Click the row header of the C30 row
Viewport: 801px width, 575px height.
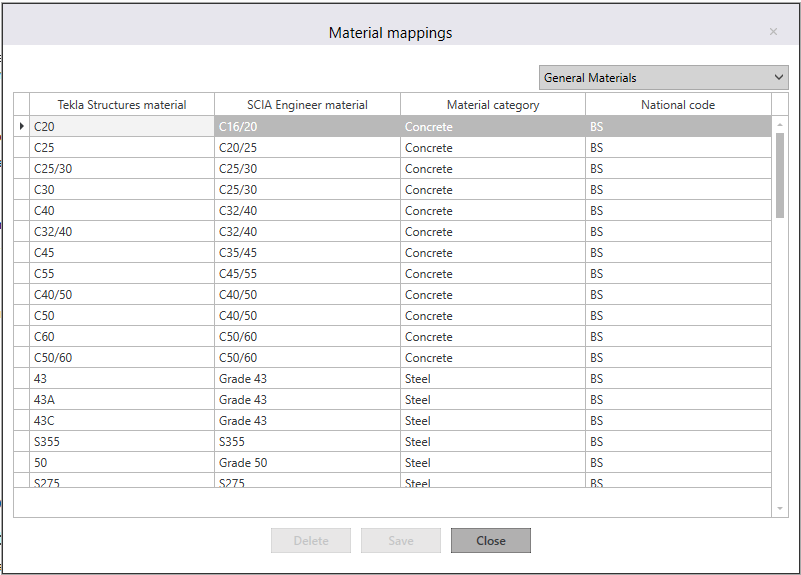pyautogui.click(x=21, y=189)
